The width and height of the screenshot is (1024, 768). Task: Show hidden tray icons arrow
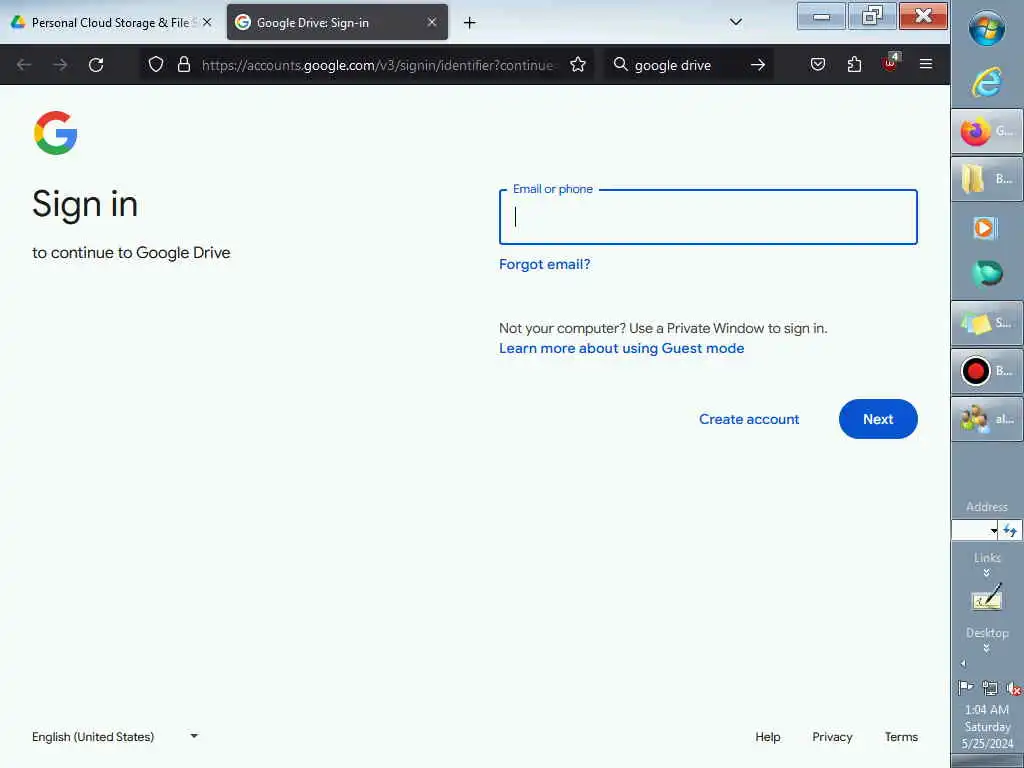[963, 664]
